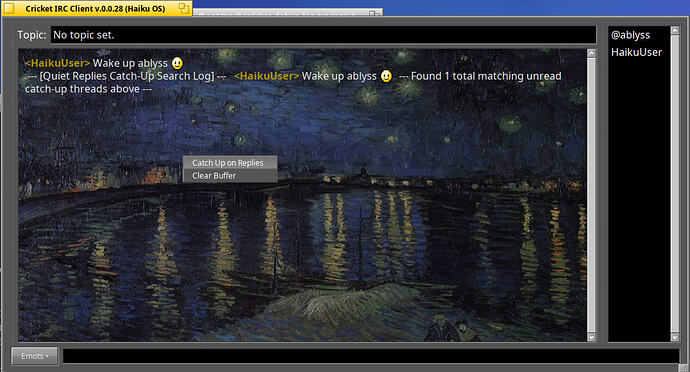Viewport: 690px width, 372px height.
Task: Click the smiley emoticon after first message
Action: coord(177,63)
